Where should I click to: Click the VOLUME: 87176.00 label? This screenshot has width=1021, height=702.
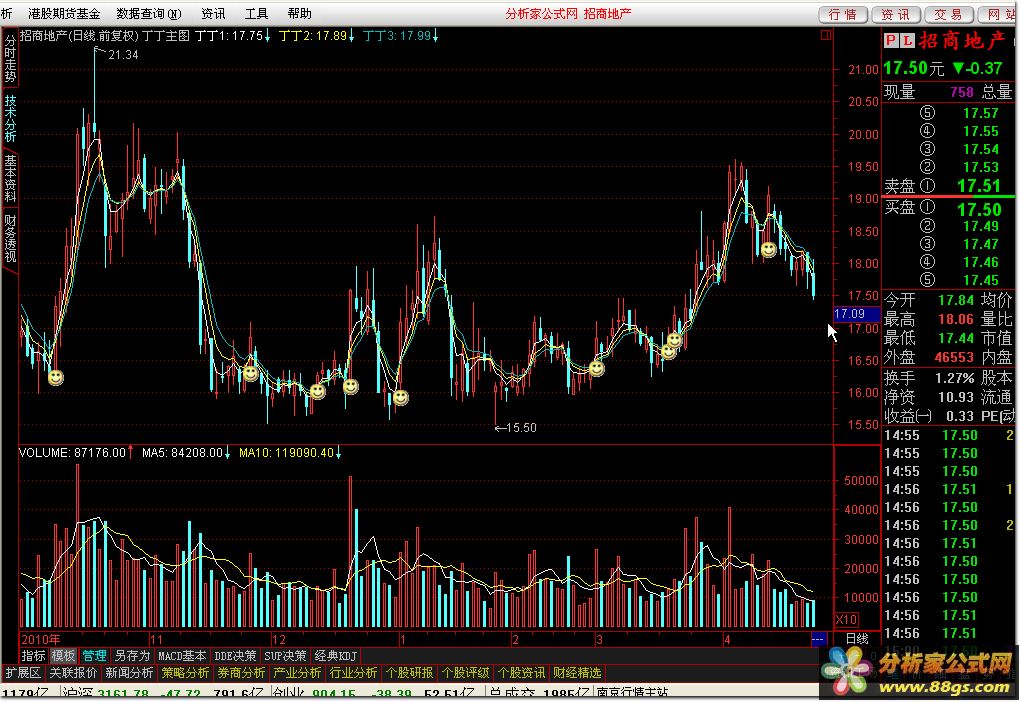click(76, 453)
